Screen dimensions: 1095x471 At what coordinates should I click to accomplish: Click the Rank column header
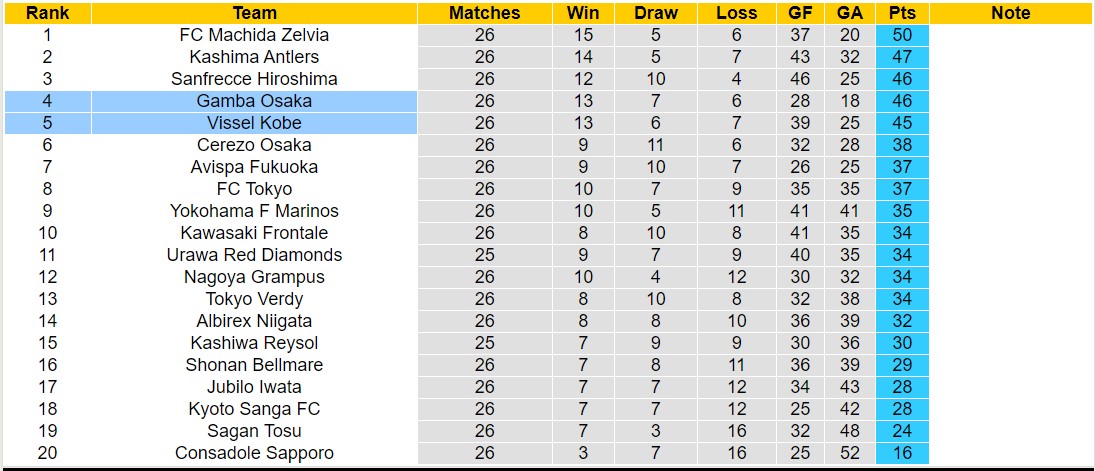pos(46,13)
